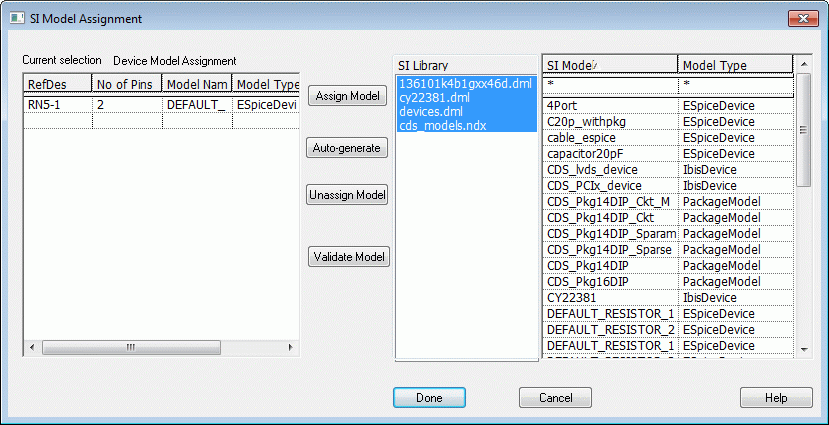The image size is (829, 425).
Task: Click the Model Type filter field
Action: pyautogui.click(x=735, y=84)
